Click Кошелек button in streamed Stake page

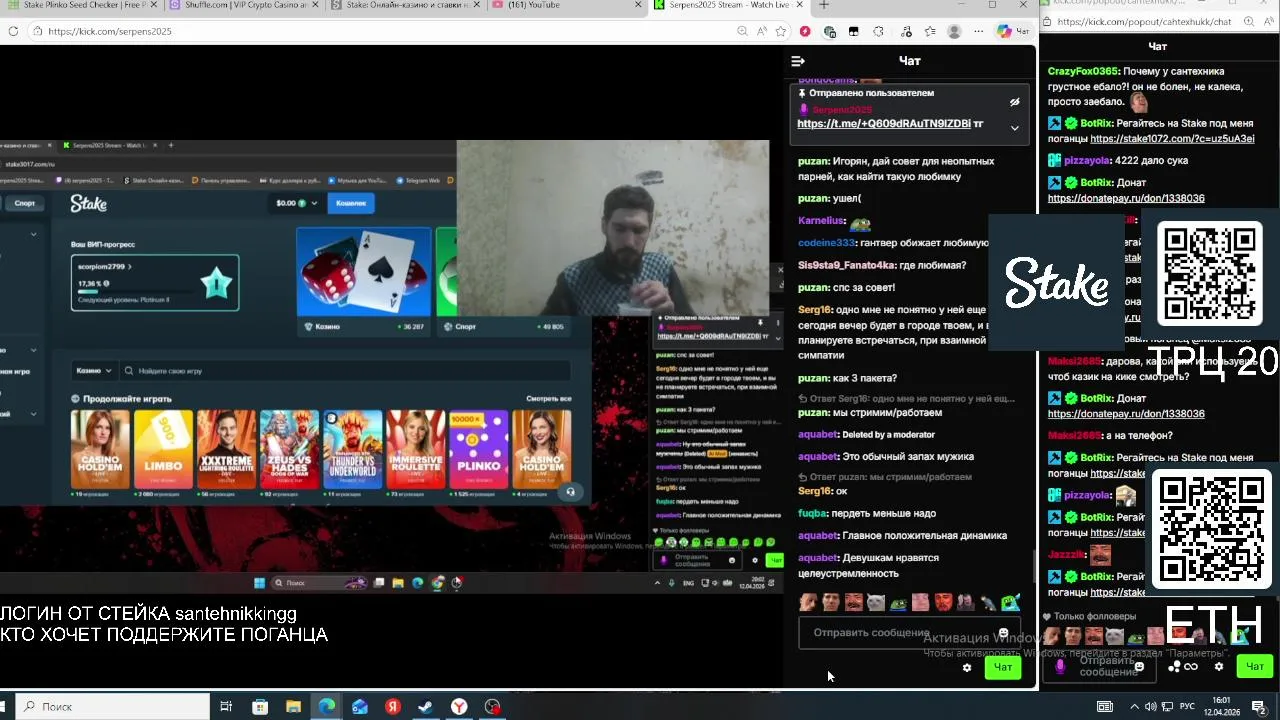point(351,203)
